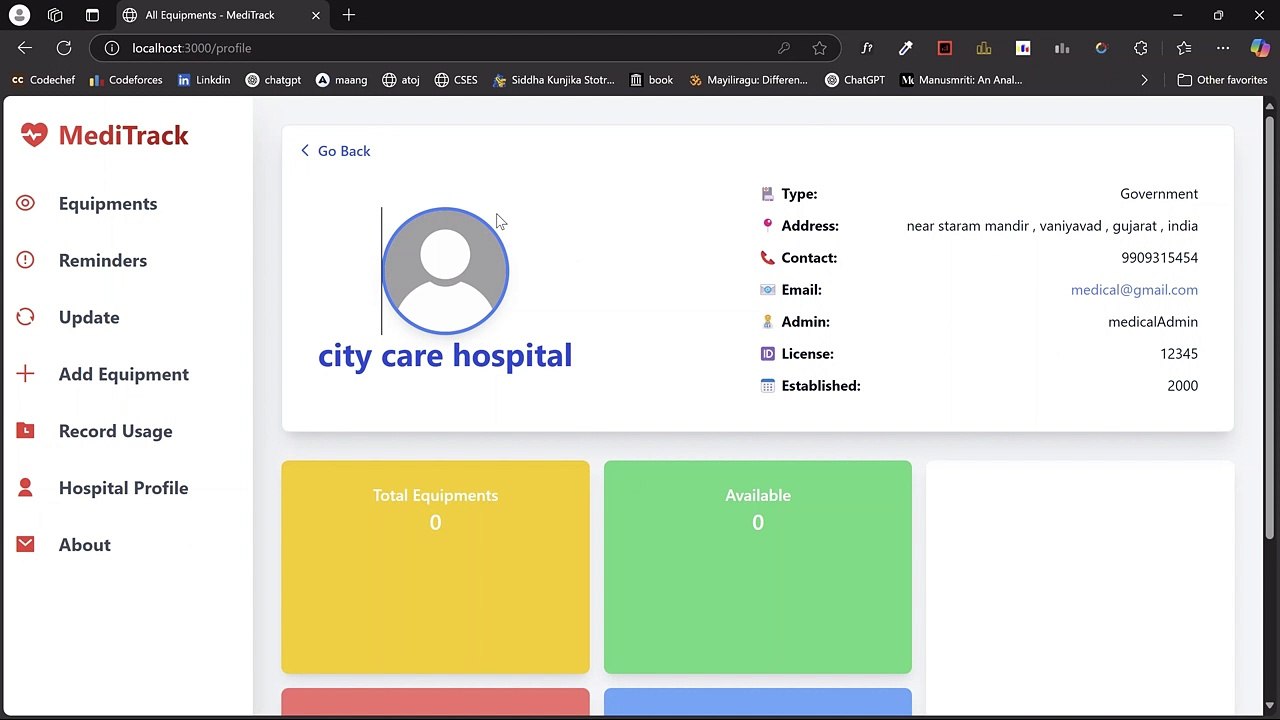This screenshot has width=1280, height=720.
Task: Bookmark the page with the star icon
Action: click(819, 48)
